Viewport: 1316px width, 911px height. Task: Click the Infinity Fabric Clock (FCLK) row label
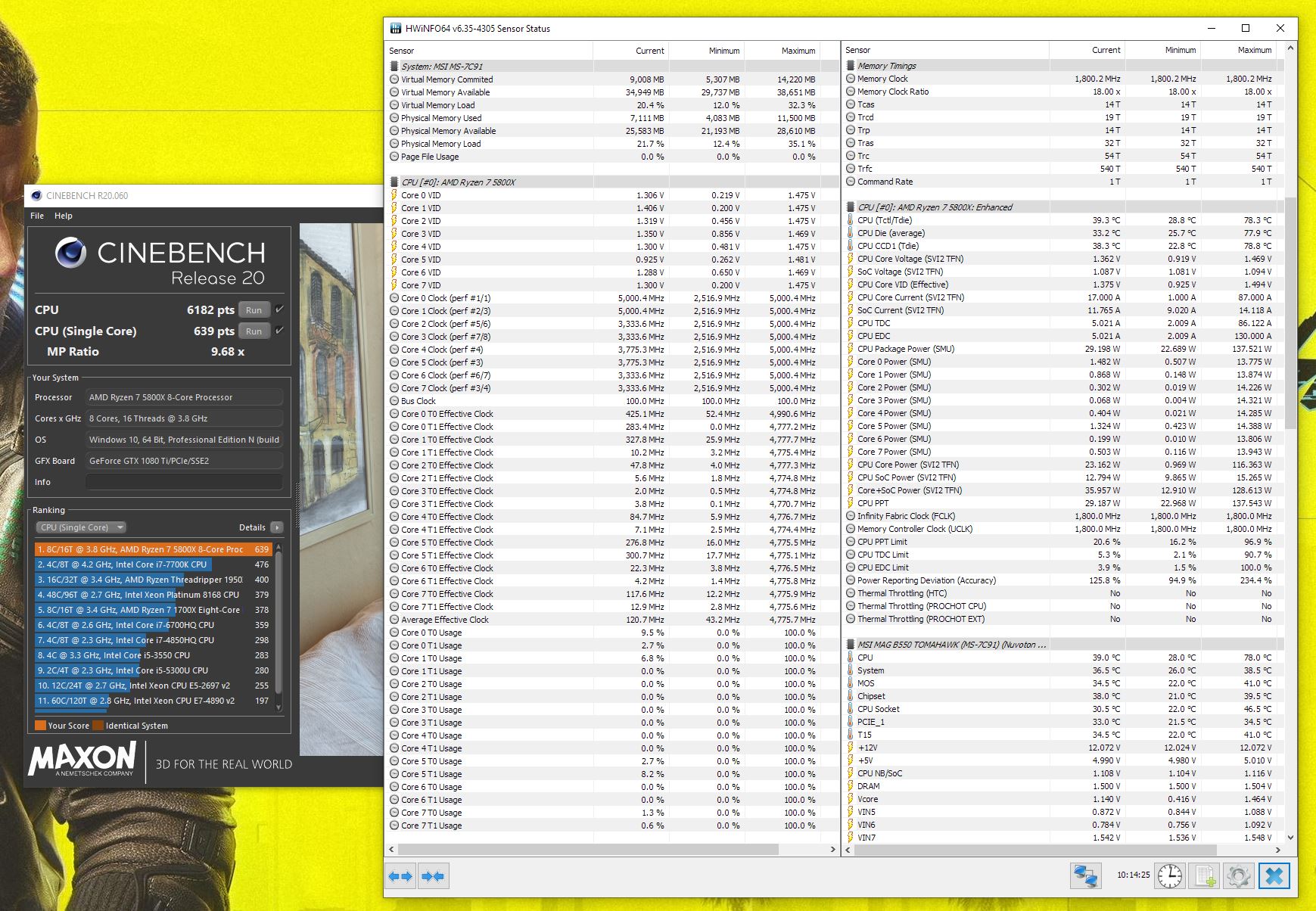click(907, 516)
